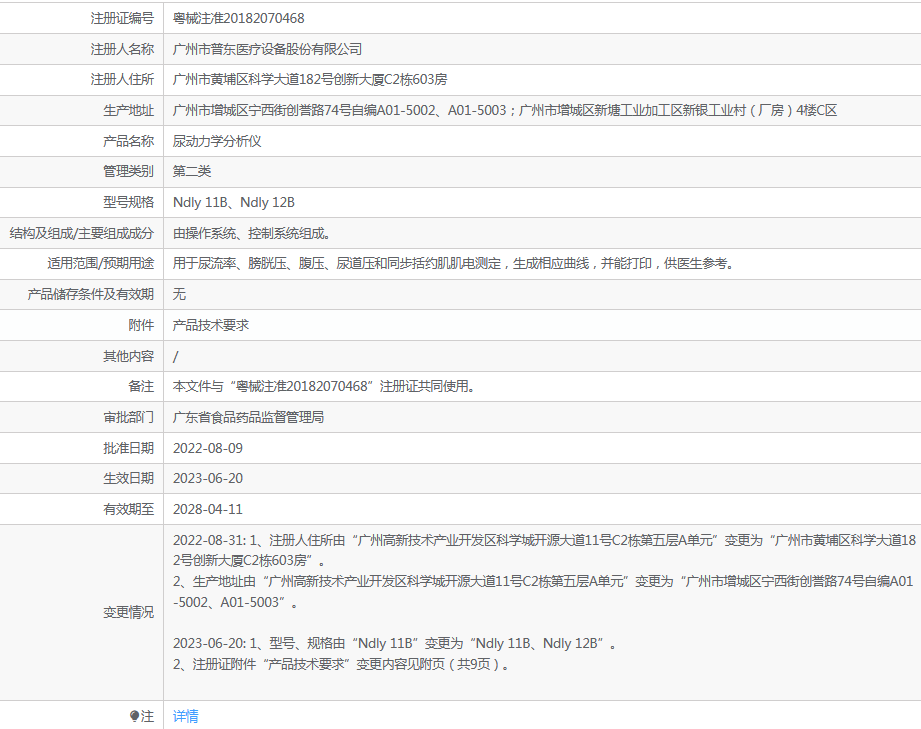
Task: Click the 生效日期 label
Action: (129, 478)
